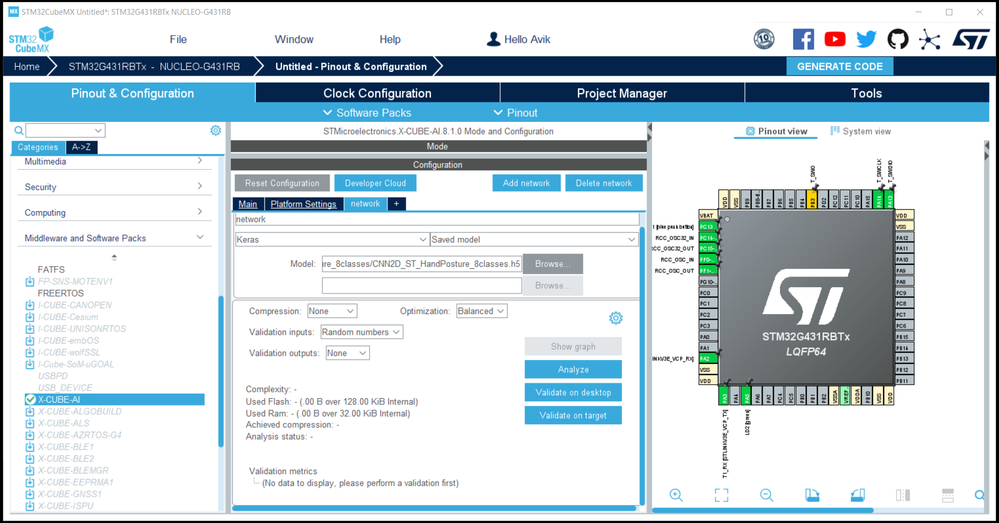
Task: Fit the chip to the view
Action: [x=721, y=495]
